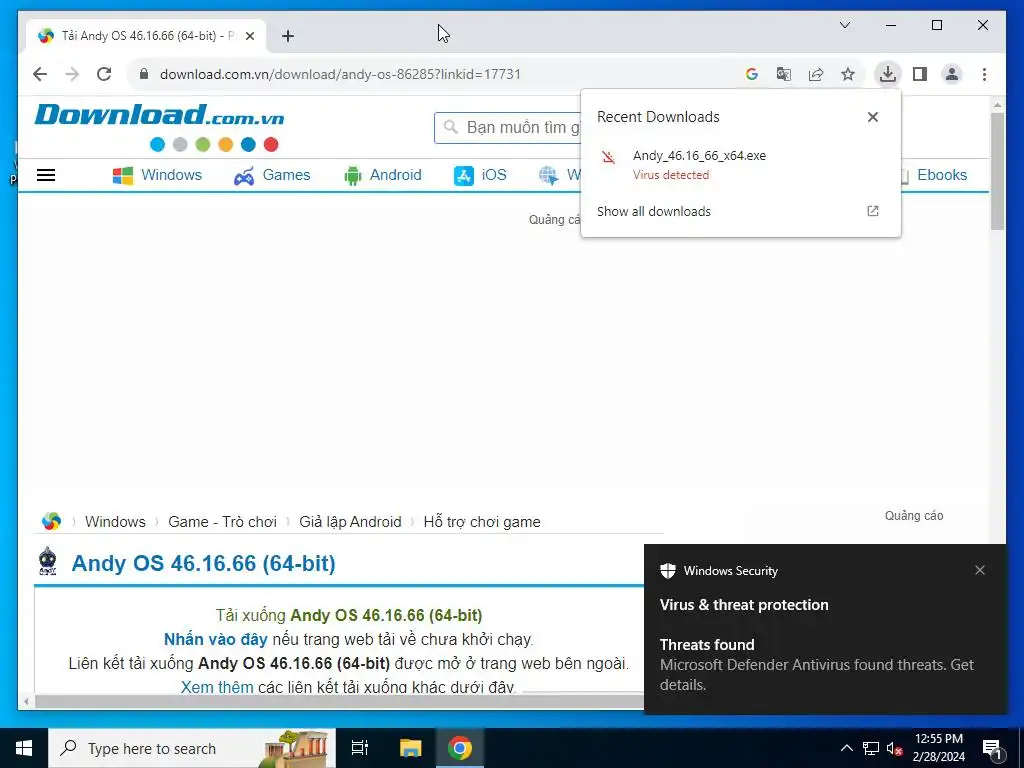Open the iOS category menu
This screenshot has width=1024, height=768.
pos(480,175)
